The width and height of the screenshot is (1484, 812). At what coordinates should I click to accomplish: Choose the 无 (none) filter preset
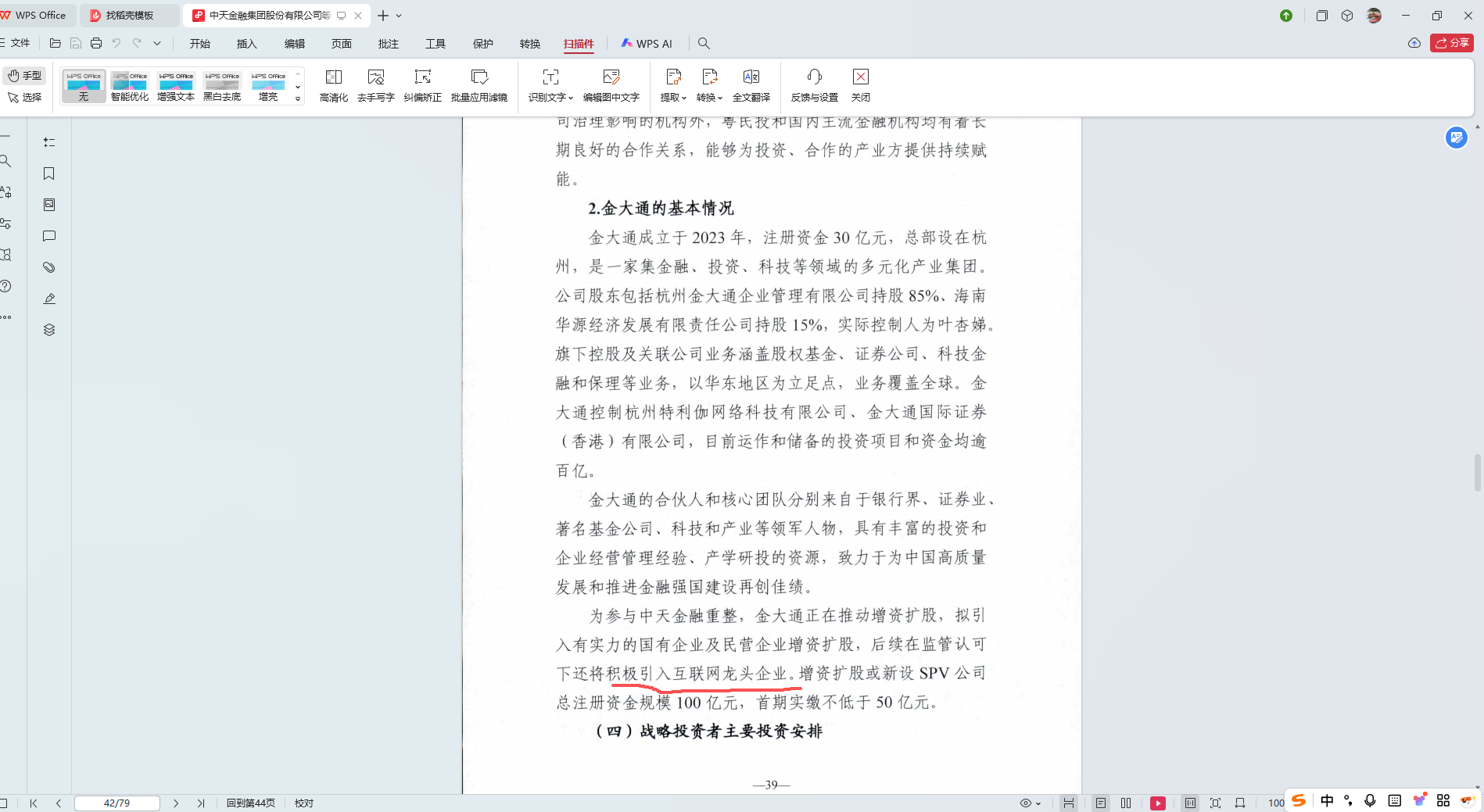(x=84, y=86)
